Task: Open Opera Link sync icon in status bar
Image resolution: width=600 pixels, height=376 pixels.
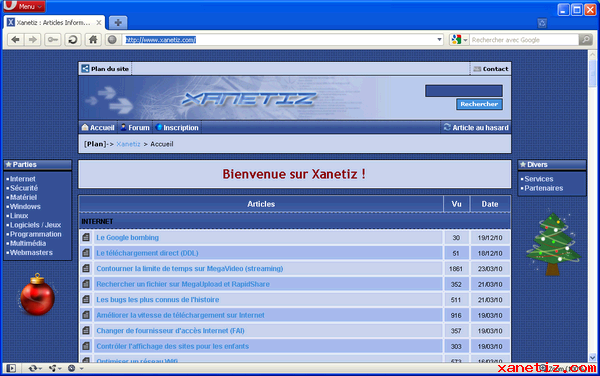Action: click(34, 368)
